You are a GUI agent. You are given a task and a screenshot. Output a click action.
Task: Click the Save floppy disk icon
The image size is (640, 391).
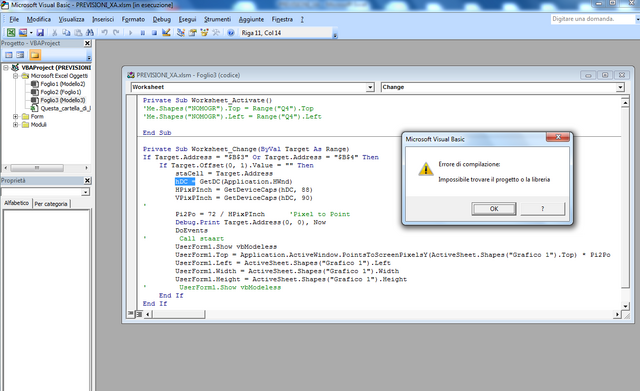click(40, 33)
